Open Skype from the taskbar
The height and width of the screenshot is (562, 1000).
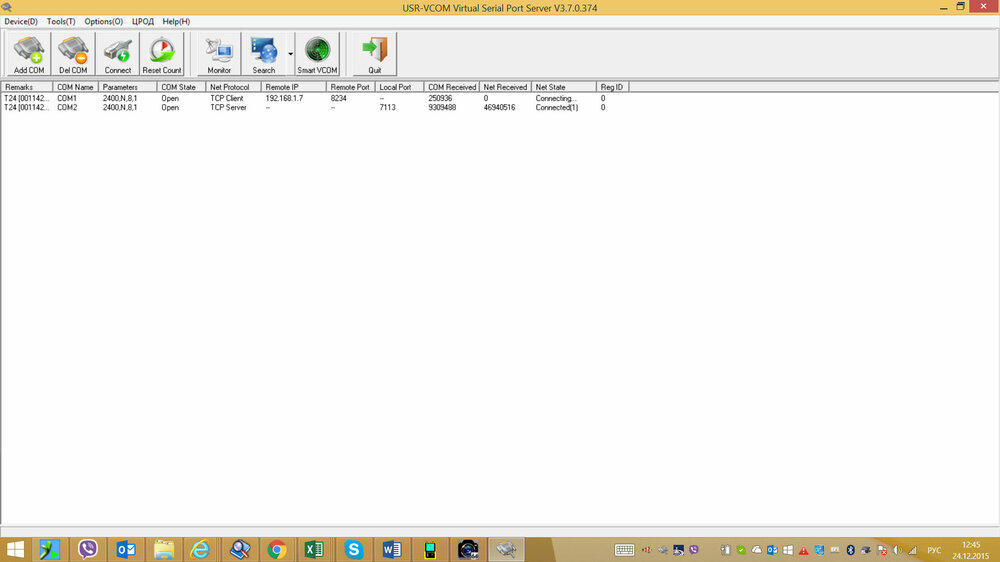(353, 549)
